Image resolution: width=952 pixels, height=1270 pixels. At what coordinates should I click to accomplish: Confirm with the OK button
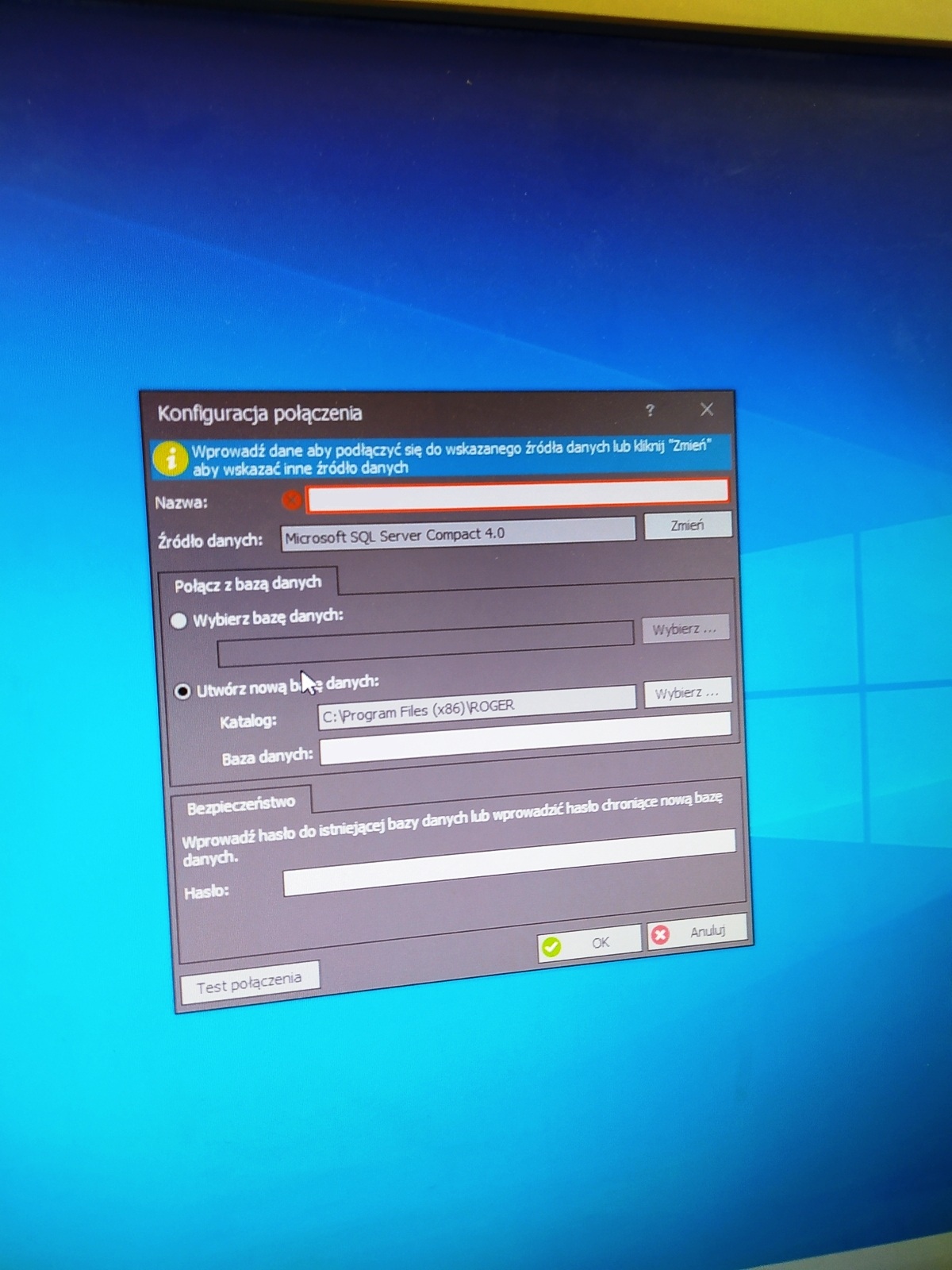point(589,944)
